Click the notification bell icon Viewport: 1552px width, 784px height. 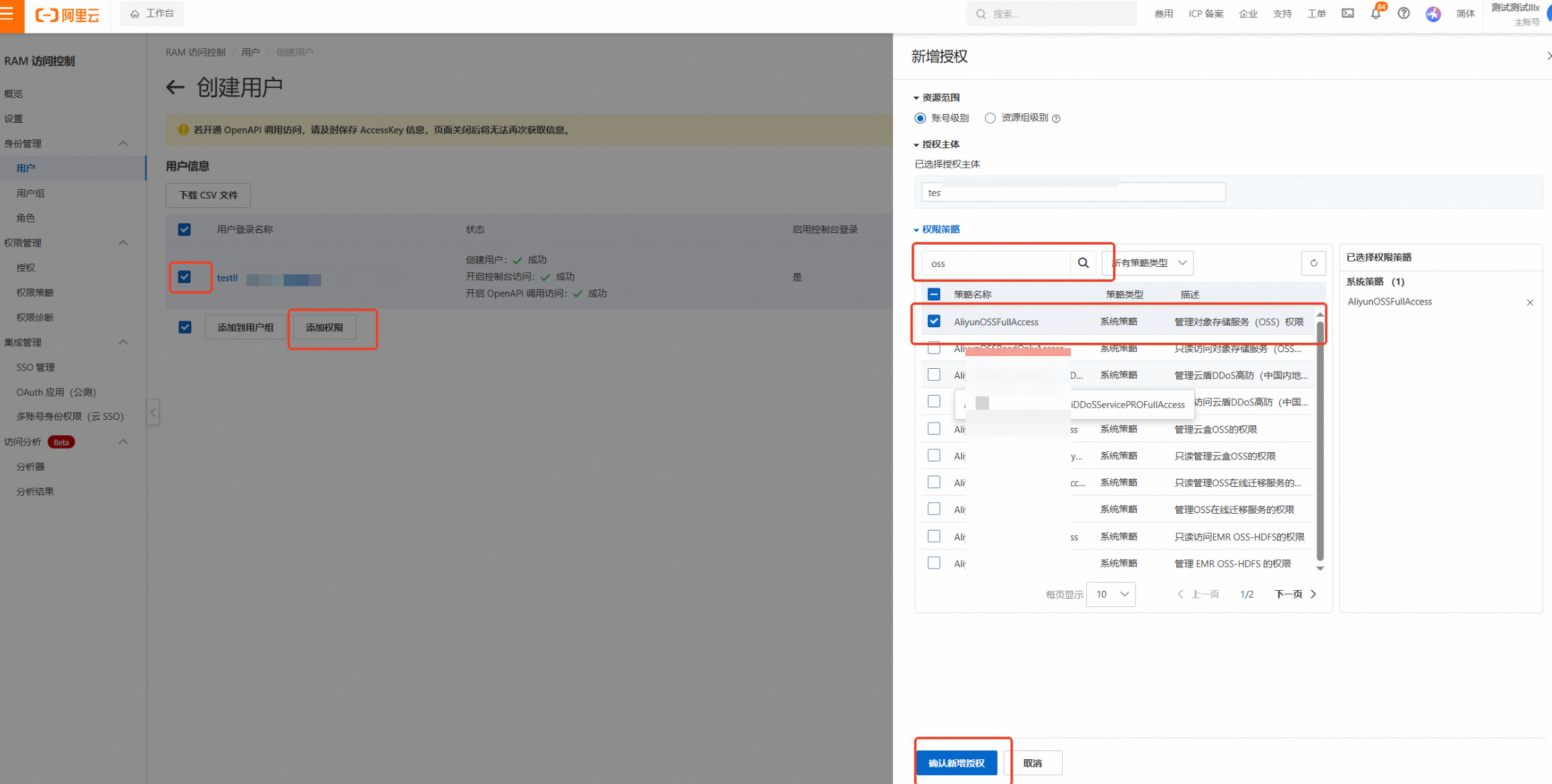(1375, 14)
